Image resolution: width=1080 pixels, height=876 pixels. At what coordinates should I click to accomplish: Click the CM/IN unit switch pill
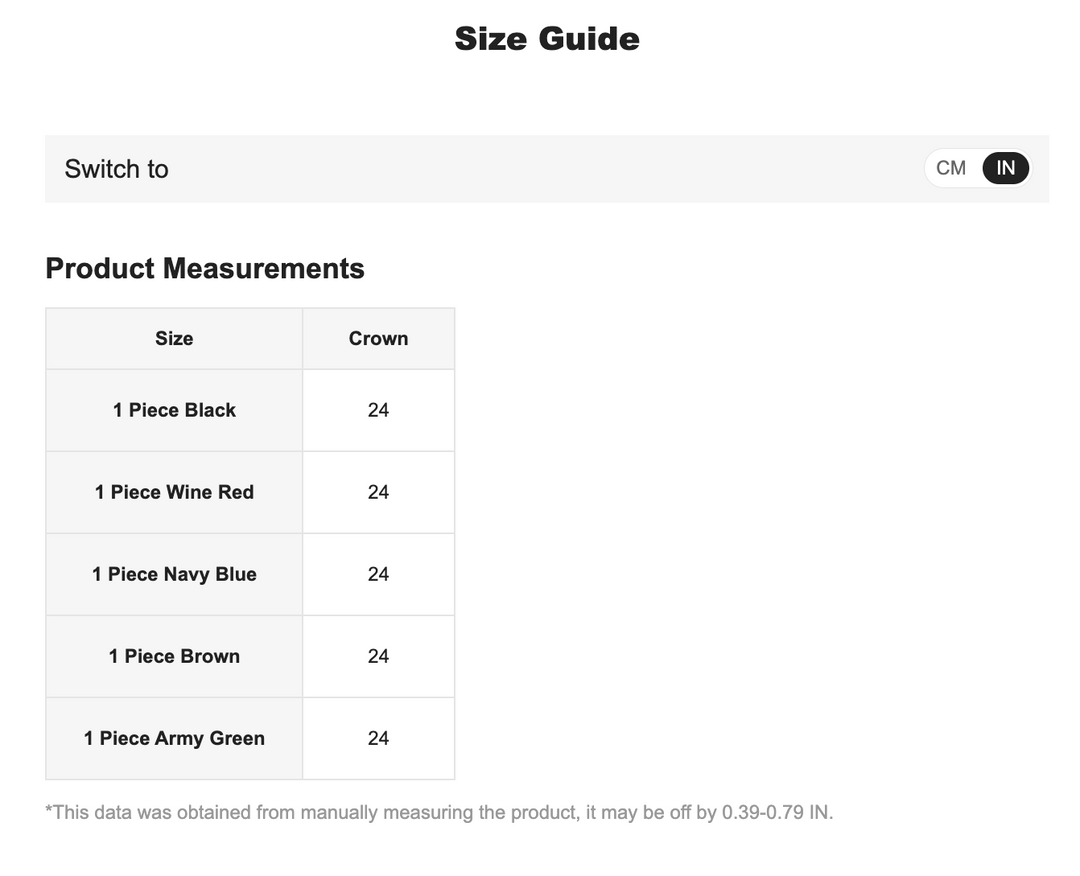tap(978, 168)
